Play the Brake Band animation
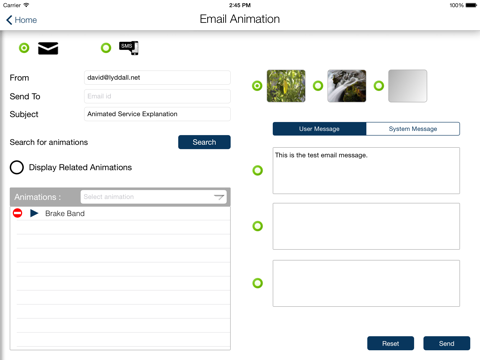The width and height of the screenshot is (480, 360). 34,213
